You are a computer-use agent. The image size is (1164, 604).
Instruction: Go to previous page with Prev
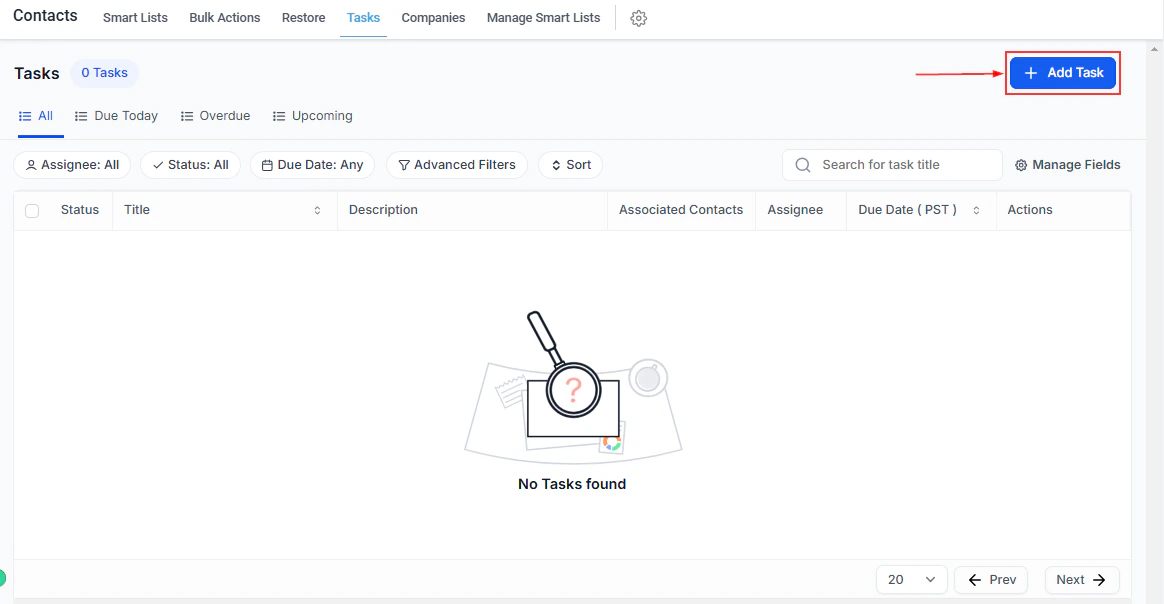[x=991, y=580]
